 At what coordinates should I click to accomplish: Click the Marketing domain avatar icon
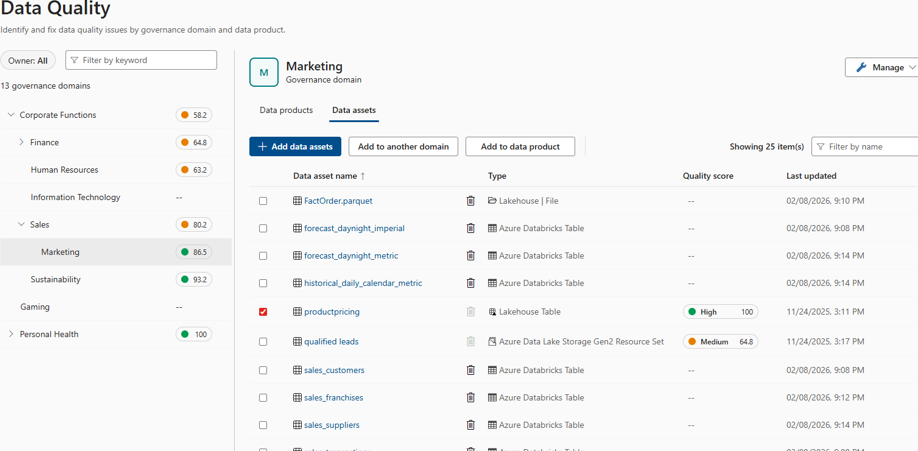click(x=264, y=72)
